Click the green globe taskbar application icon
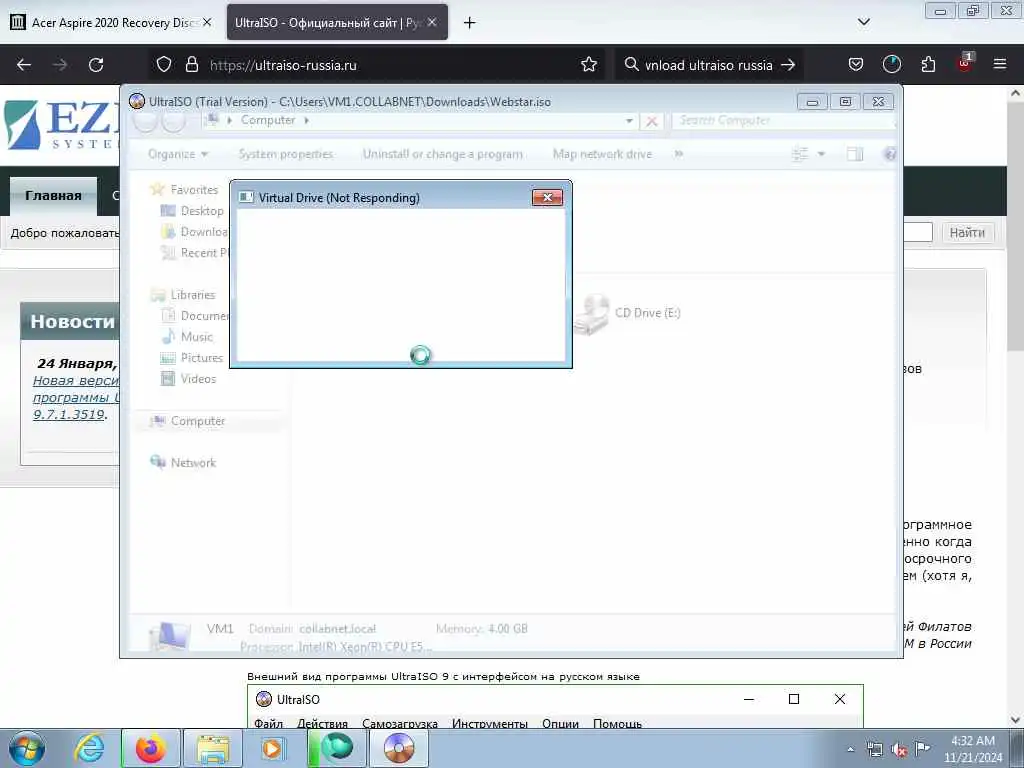Image resolution: width=1024 pixels, height=768 pixels. click(336, 748)
